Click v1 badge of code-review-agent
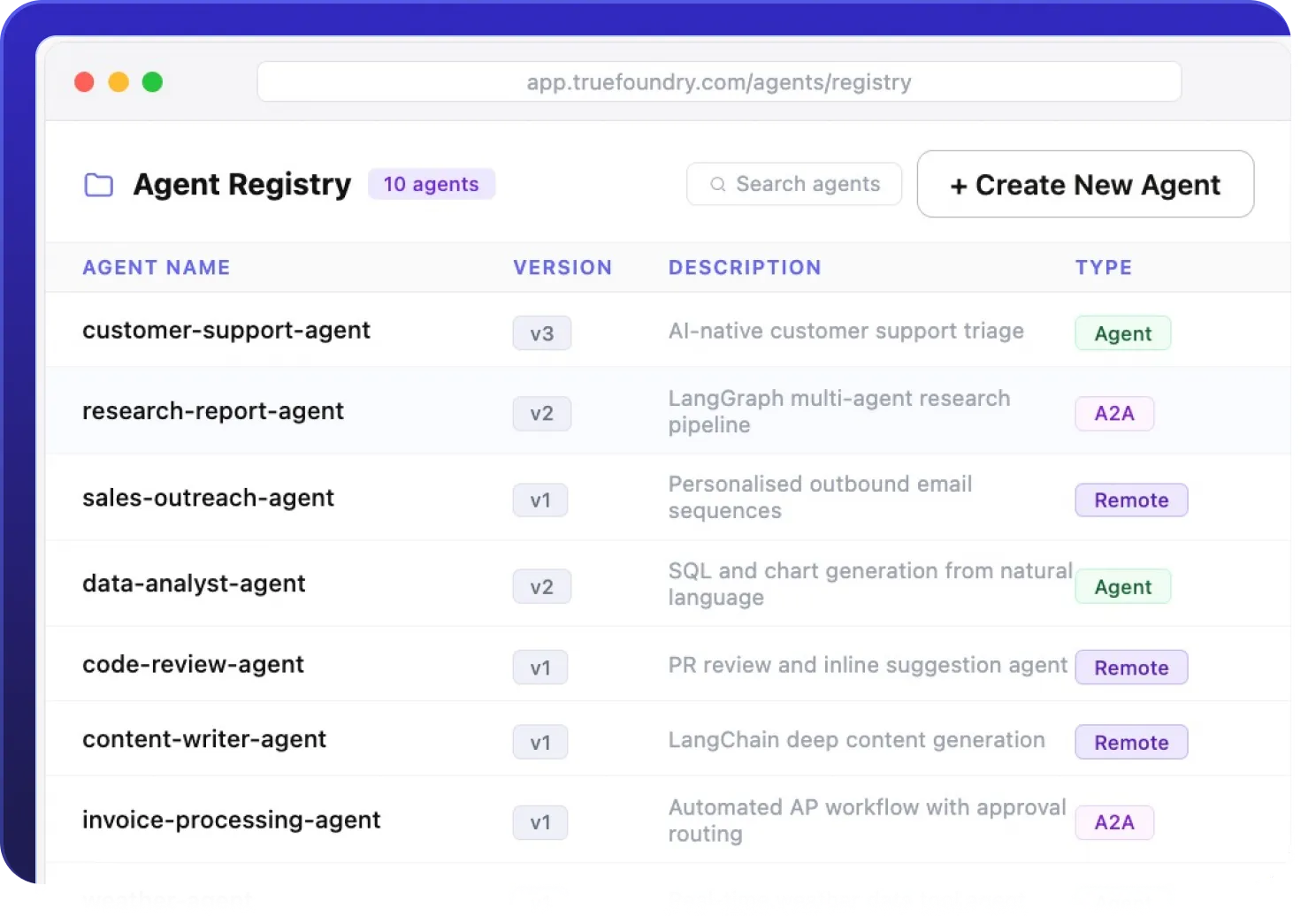Image resolution: width=1316 pixels, height=916 pixels. [540, 668]
